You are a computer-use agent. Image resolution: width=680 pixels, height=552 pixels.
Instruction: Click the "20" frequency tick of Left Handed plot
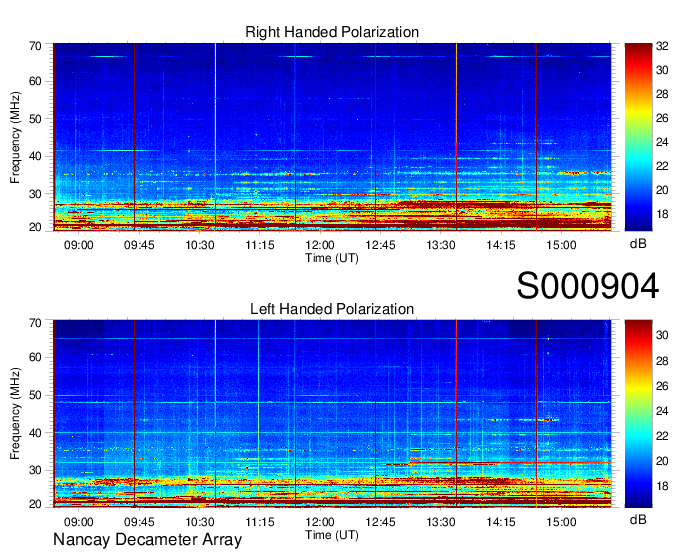pos(35,504)
